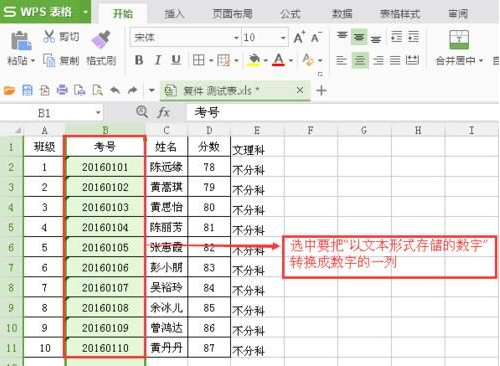Select row 6 header
Viewport: 500px width, 366px height.
point(11,247)
